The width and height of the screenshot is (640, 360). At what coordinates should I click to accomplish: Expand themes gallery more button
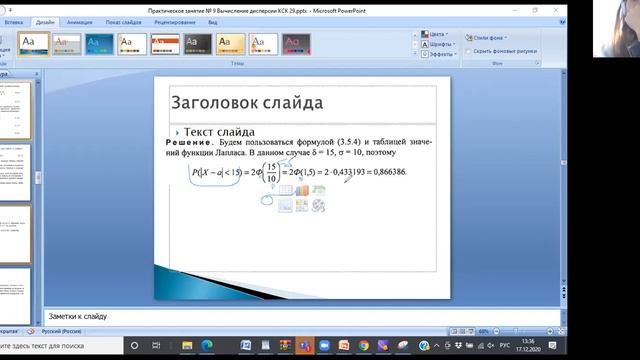click(x=415, y=53)
